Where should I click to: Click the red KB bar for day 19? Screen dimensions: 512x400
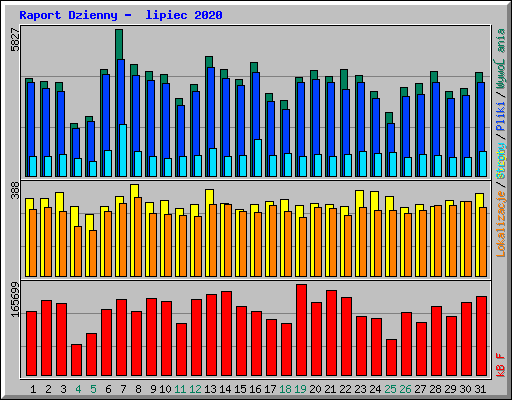coord(301,330)
